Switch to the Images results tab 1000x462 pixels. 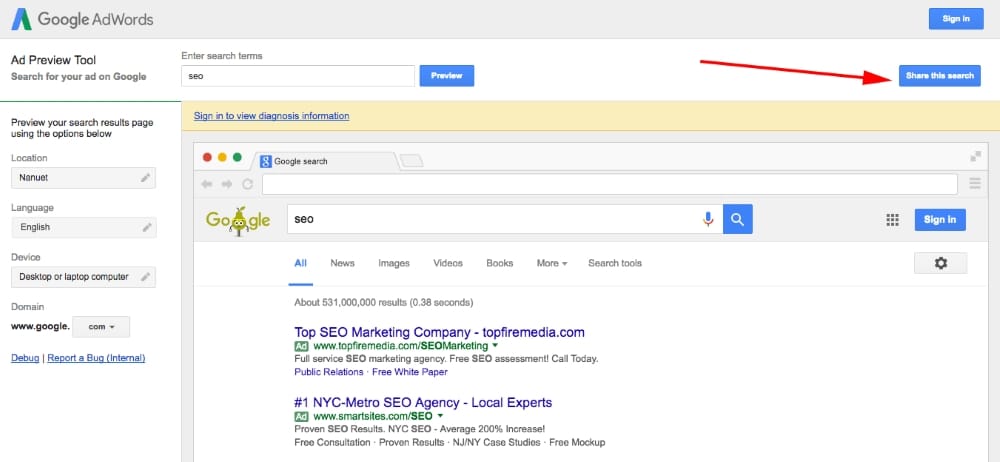[394, 263]
